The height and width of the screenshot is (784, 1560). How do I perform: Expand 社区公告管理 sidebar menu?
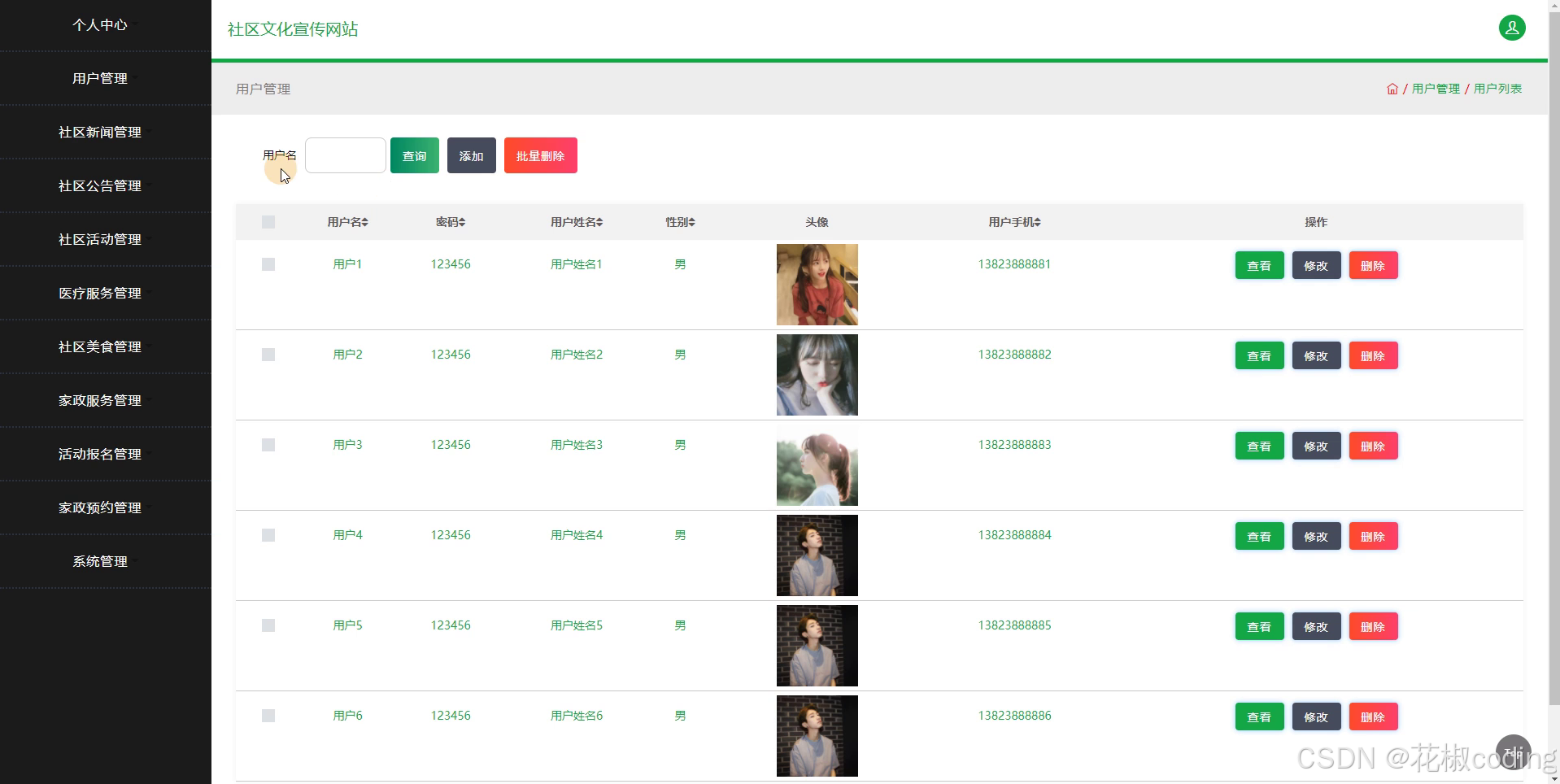106,185
